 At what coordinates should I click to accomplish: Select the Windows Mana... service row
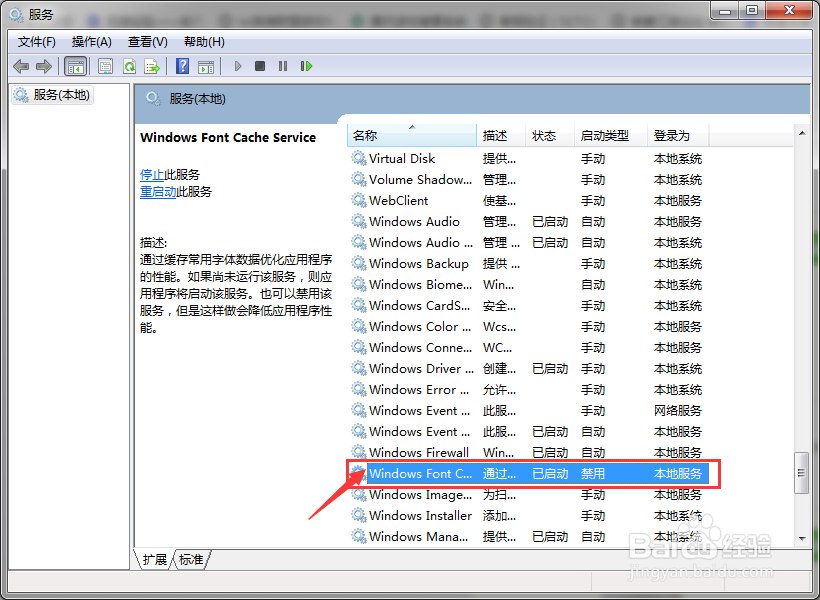click(528, 536)
